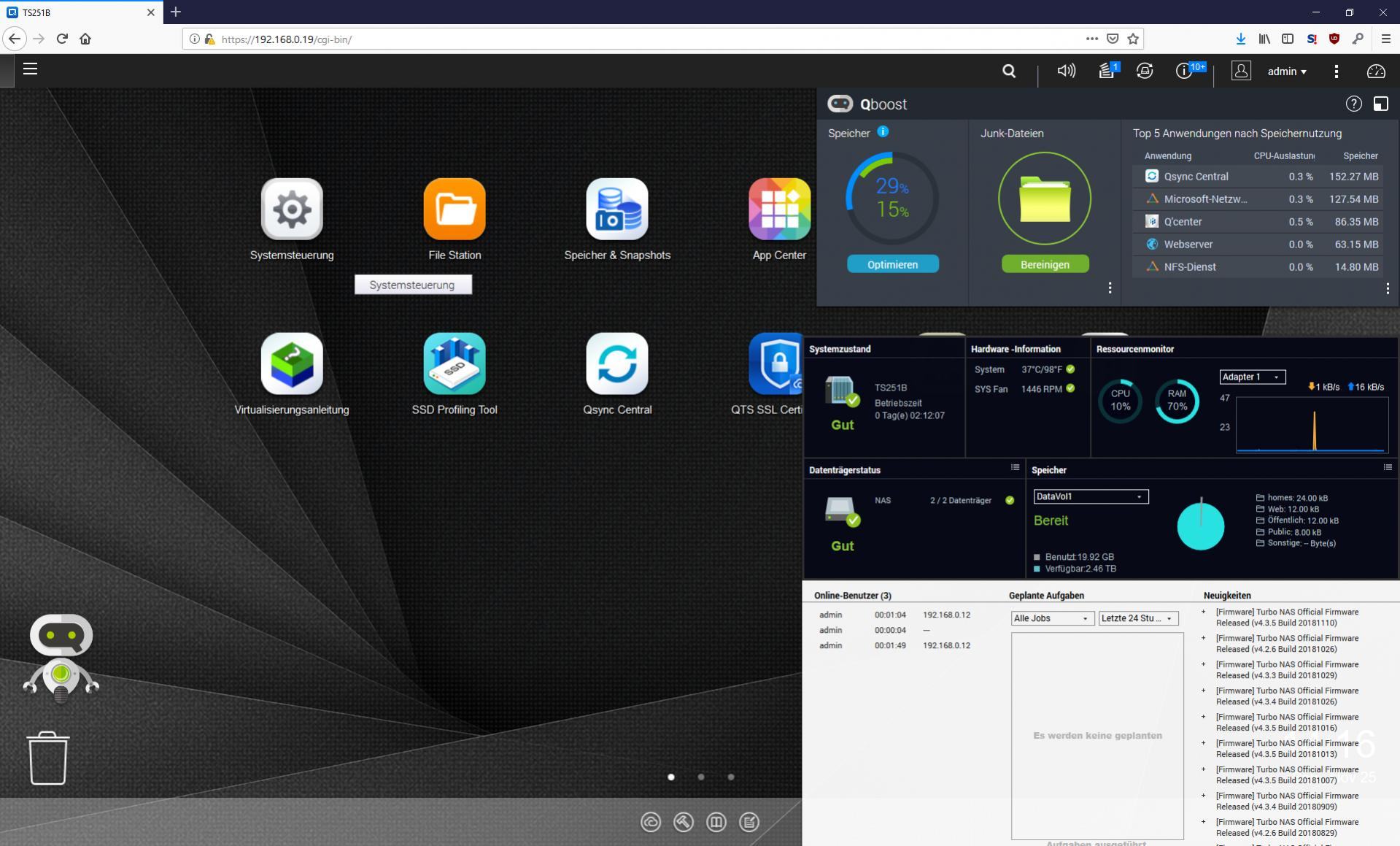Screen dimensions: 1400x846
Task: Open utility tools icon in bottom bar
Action: coord(684,822)
